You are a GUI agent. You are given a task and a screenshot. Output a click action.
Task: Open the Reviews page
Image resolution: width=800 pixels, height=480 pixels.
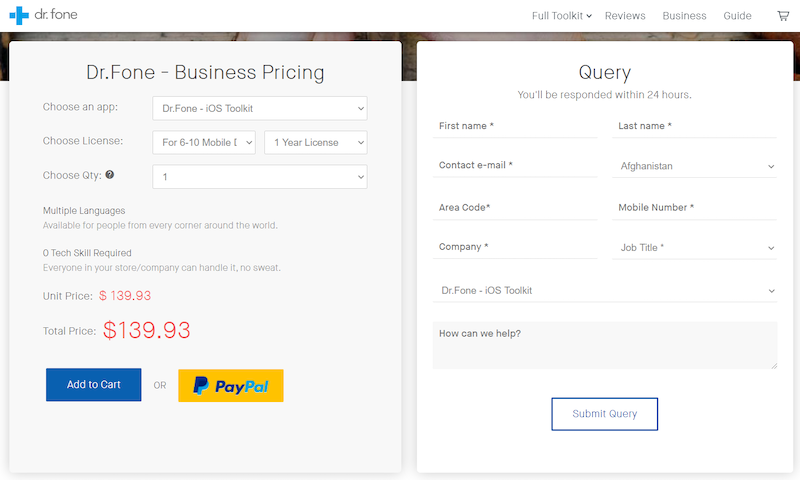tap(625, 16)
